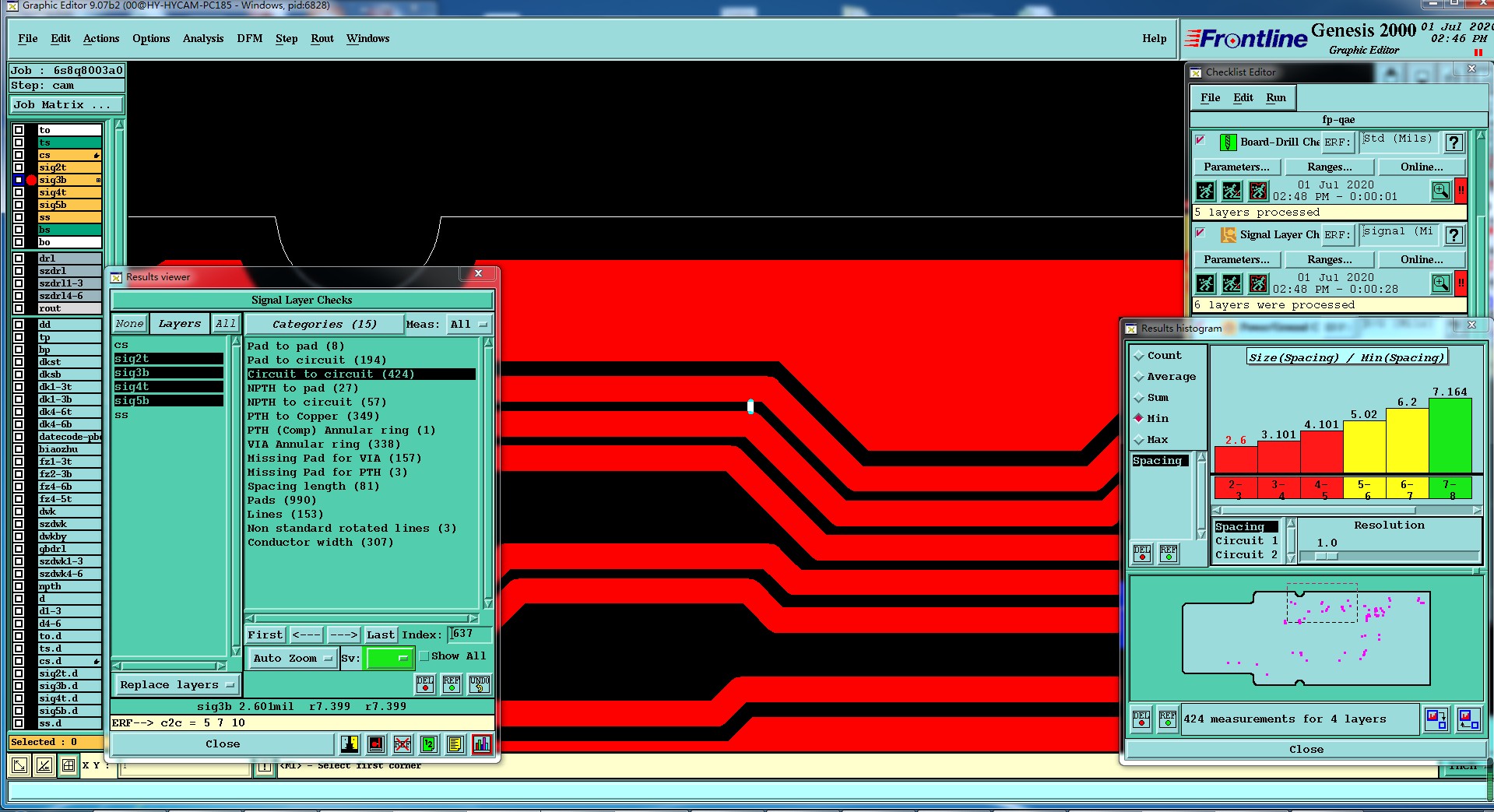The height and width of the screenshot is (812, 1494).
Task: Click Size(Spacing) / Min(Spacing) histogram selector
Action: coord(1347,357)
